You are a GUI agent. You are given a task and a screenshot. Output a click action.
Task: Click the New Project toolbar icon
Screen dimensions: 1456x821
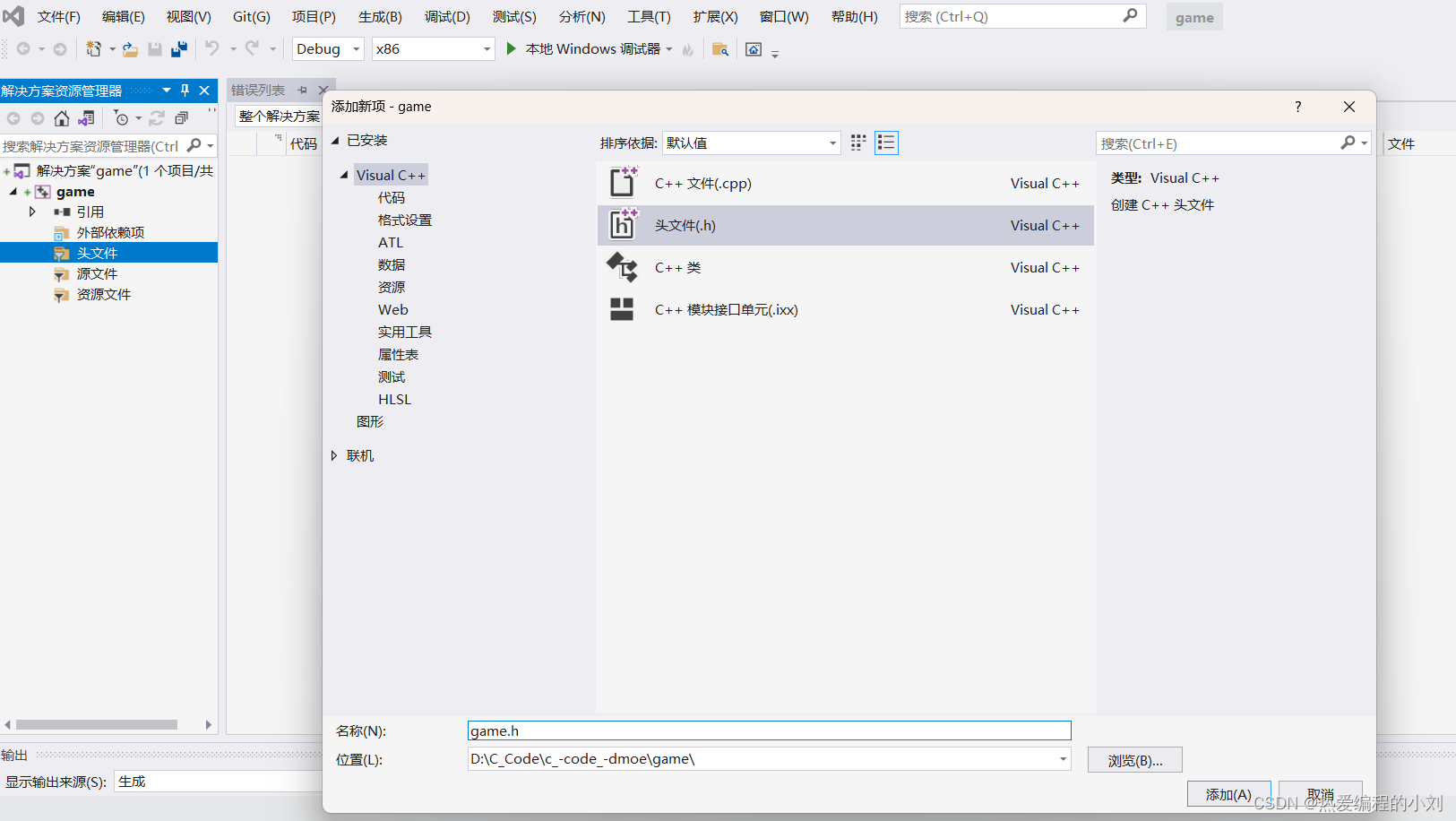[93, 49]
